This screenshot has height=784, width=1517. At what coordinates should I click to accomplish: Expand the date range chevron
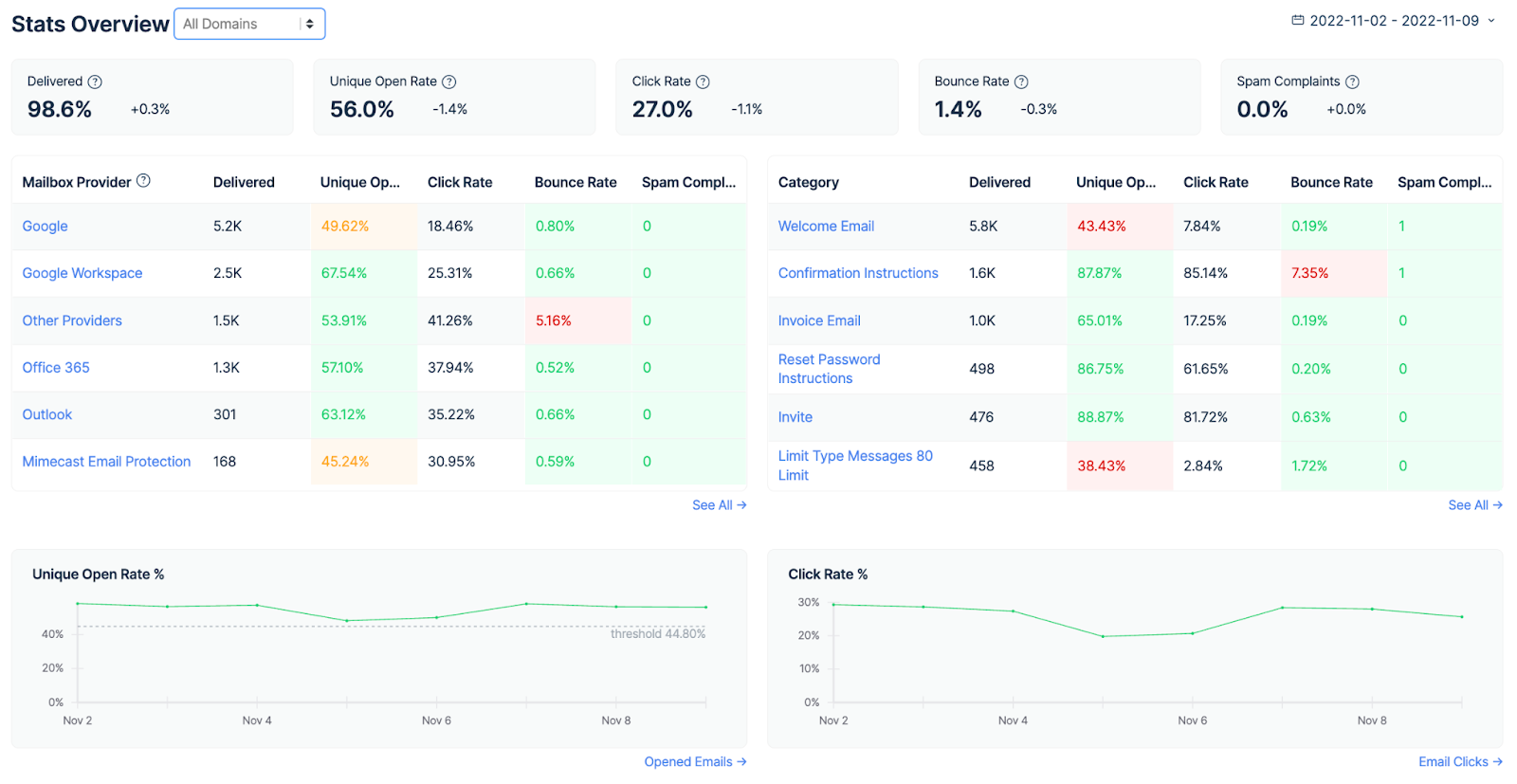1491,21
